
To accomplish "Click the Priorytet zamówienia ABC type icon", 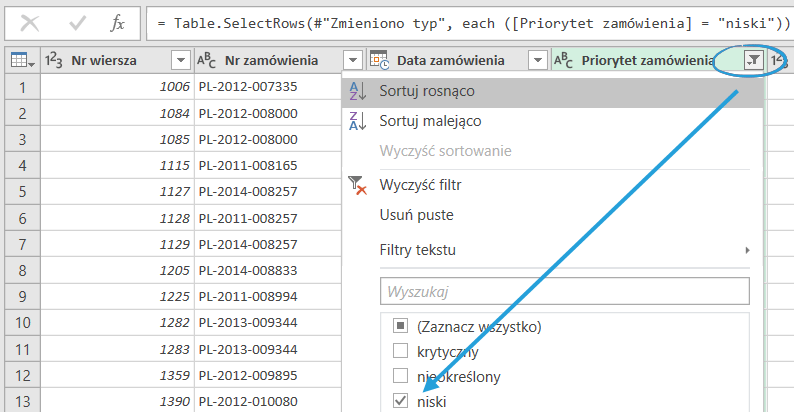I will click(565, 61).
